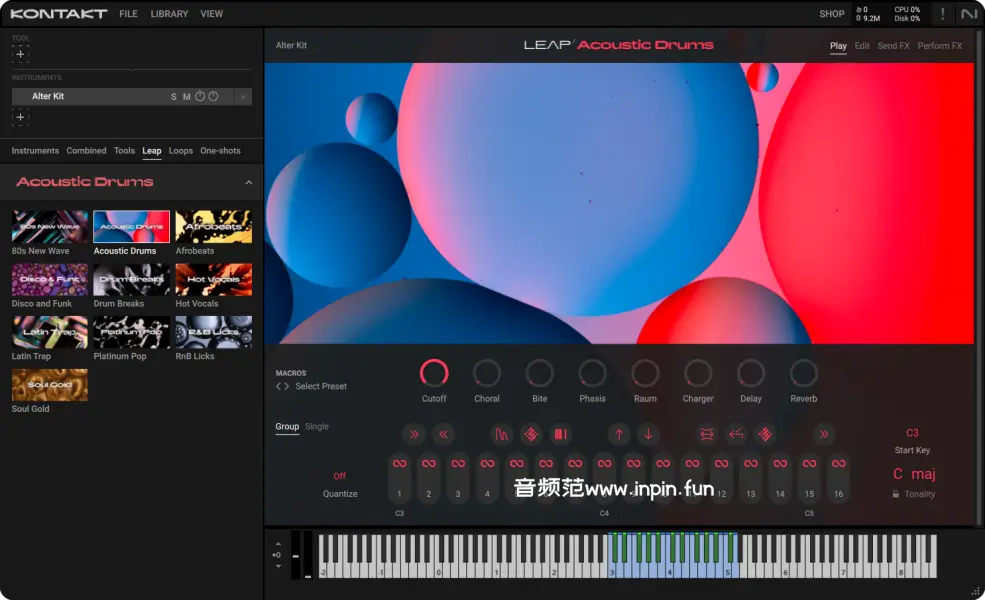
Task: Click the loop icon above pad 16
Action: click(838, 464)
